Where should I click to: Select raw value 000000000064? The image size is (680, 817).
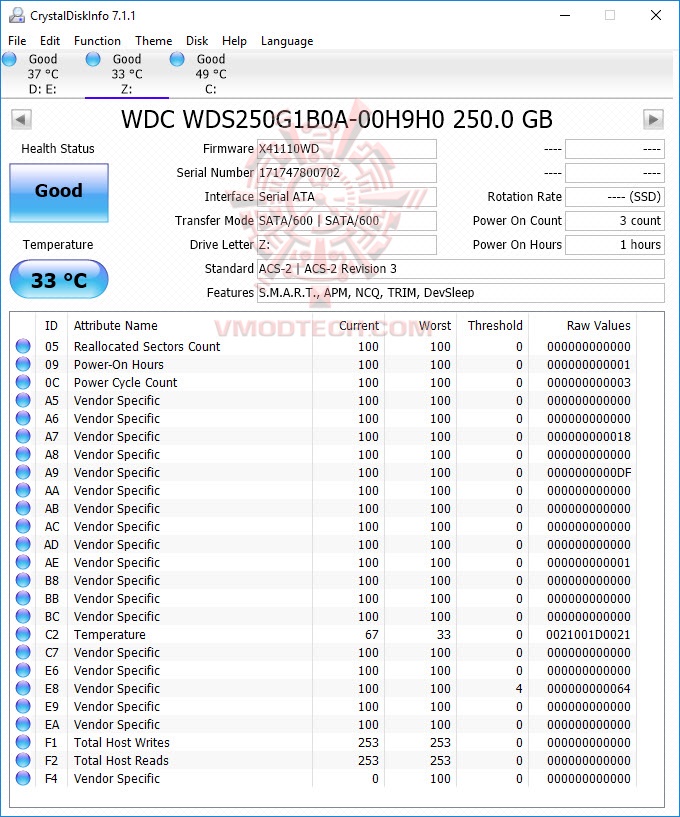pos(589,689)
